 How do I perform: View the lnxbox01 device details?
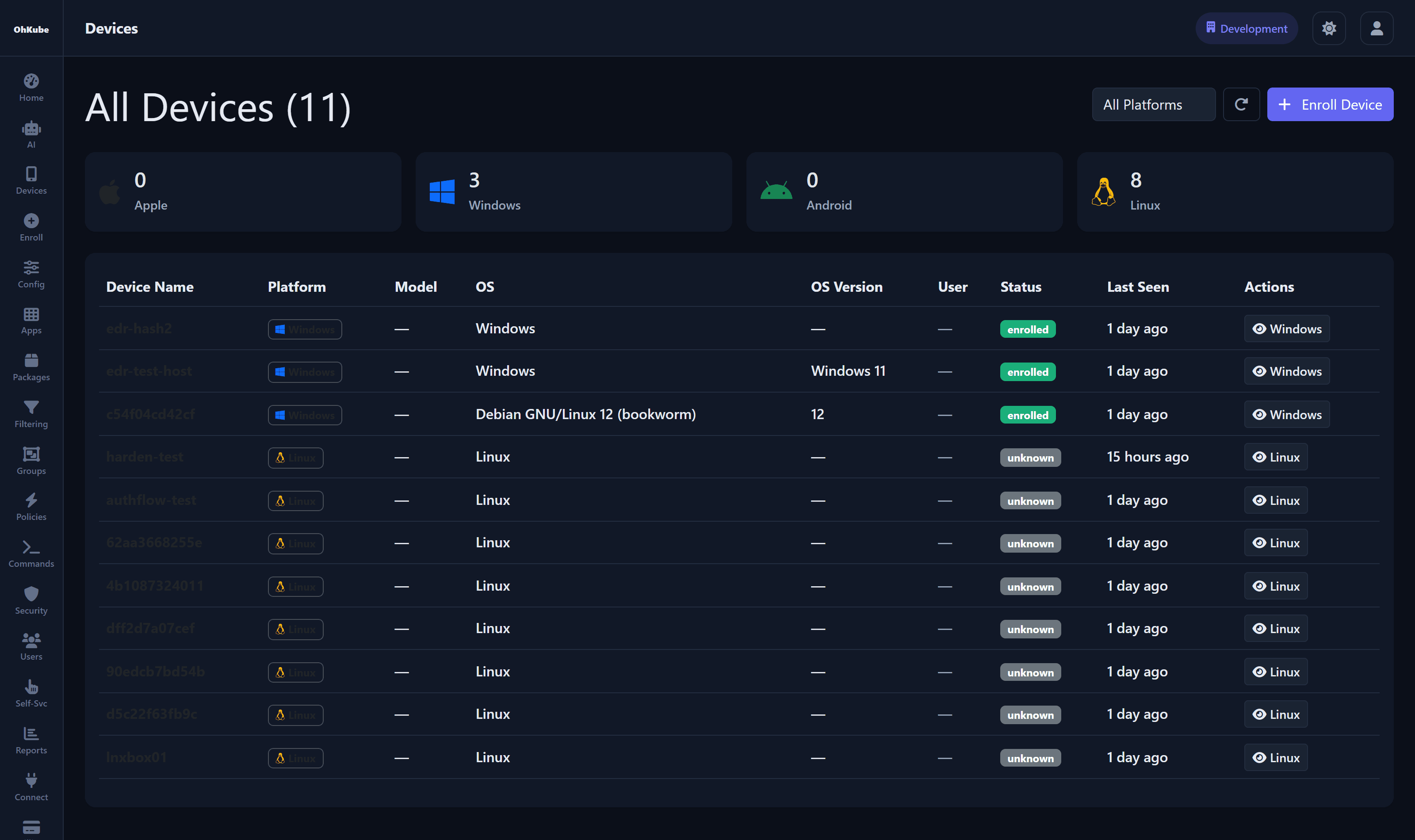pos(1275,757)
